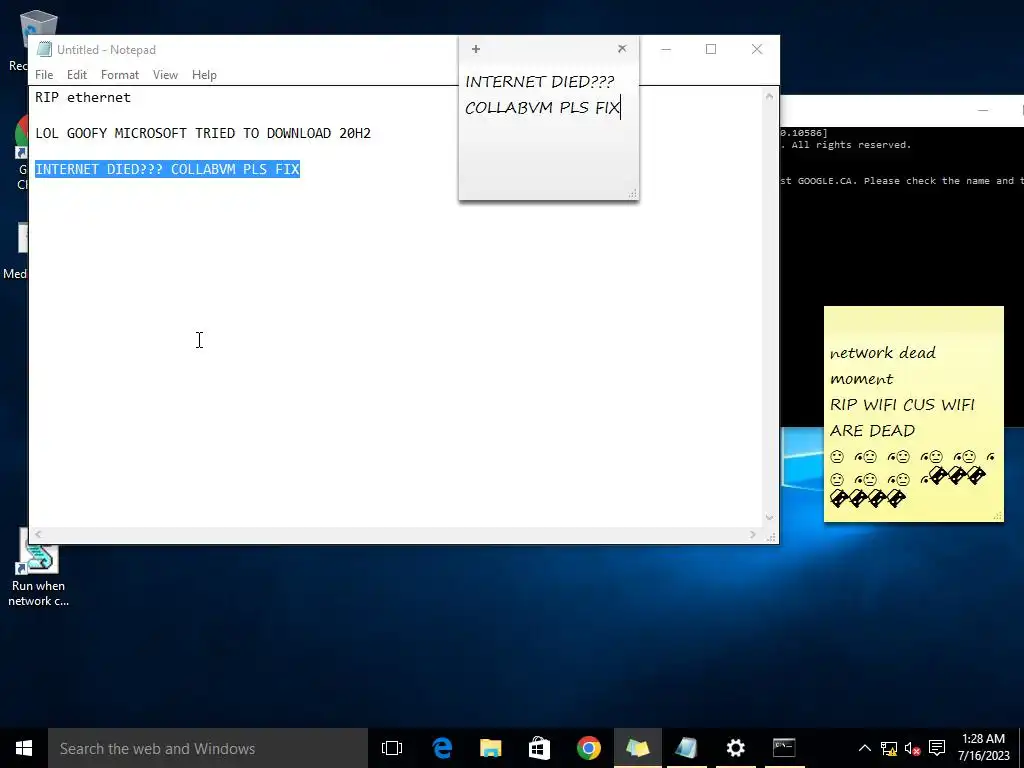
Task: Switch to Notepad on the taskbar
Action: click(686, 748)
